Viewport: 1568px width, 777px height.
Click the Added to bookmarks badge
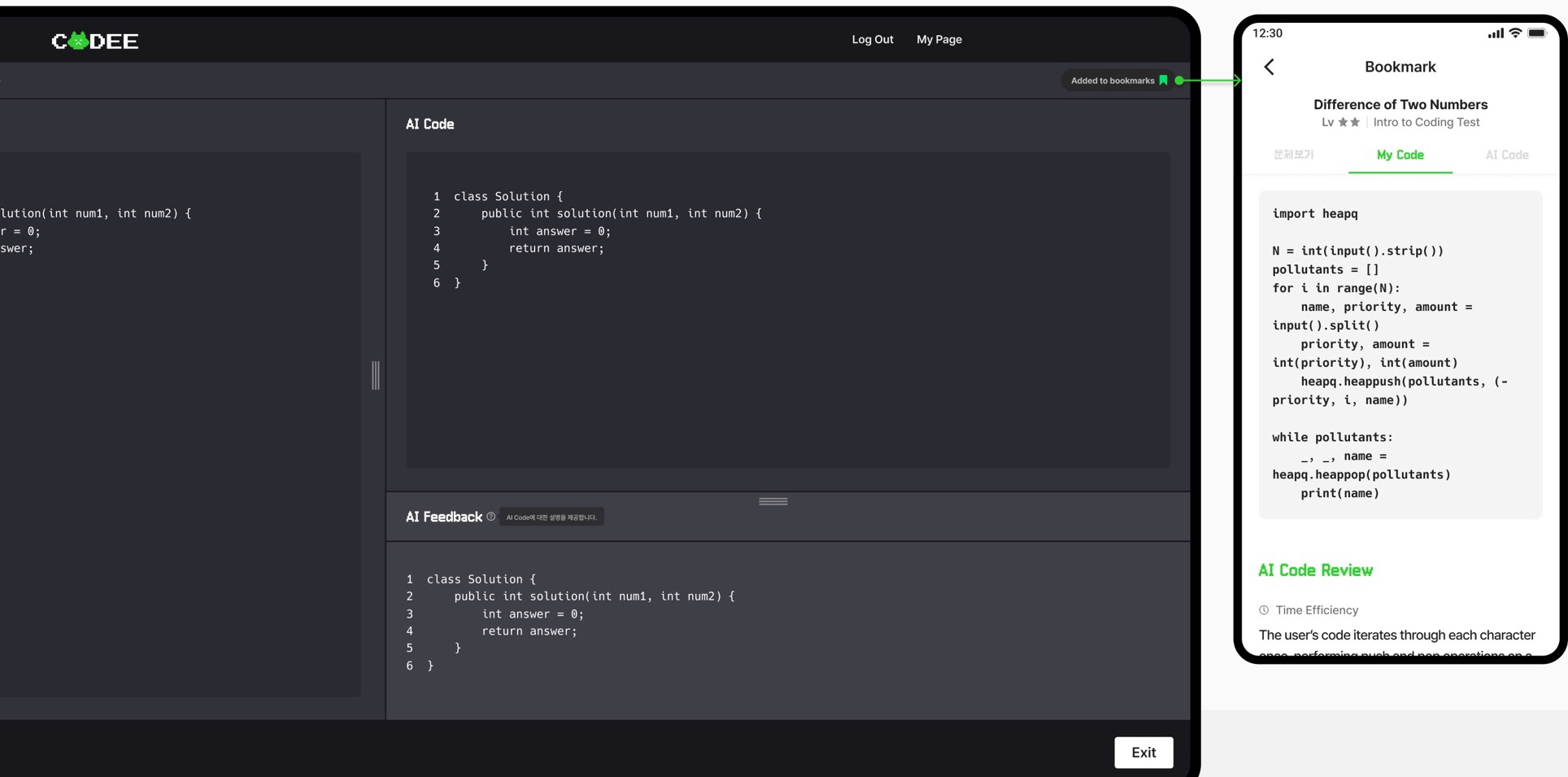1118,81
